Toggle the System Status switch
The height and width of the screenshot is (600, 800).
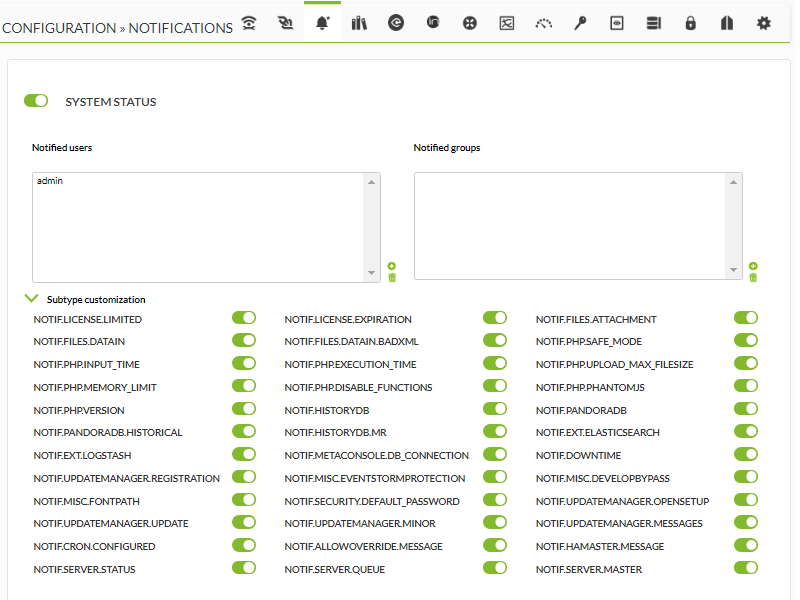click(36, 101)
